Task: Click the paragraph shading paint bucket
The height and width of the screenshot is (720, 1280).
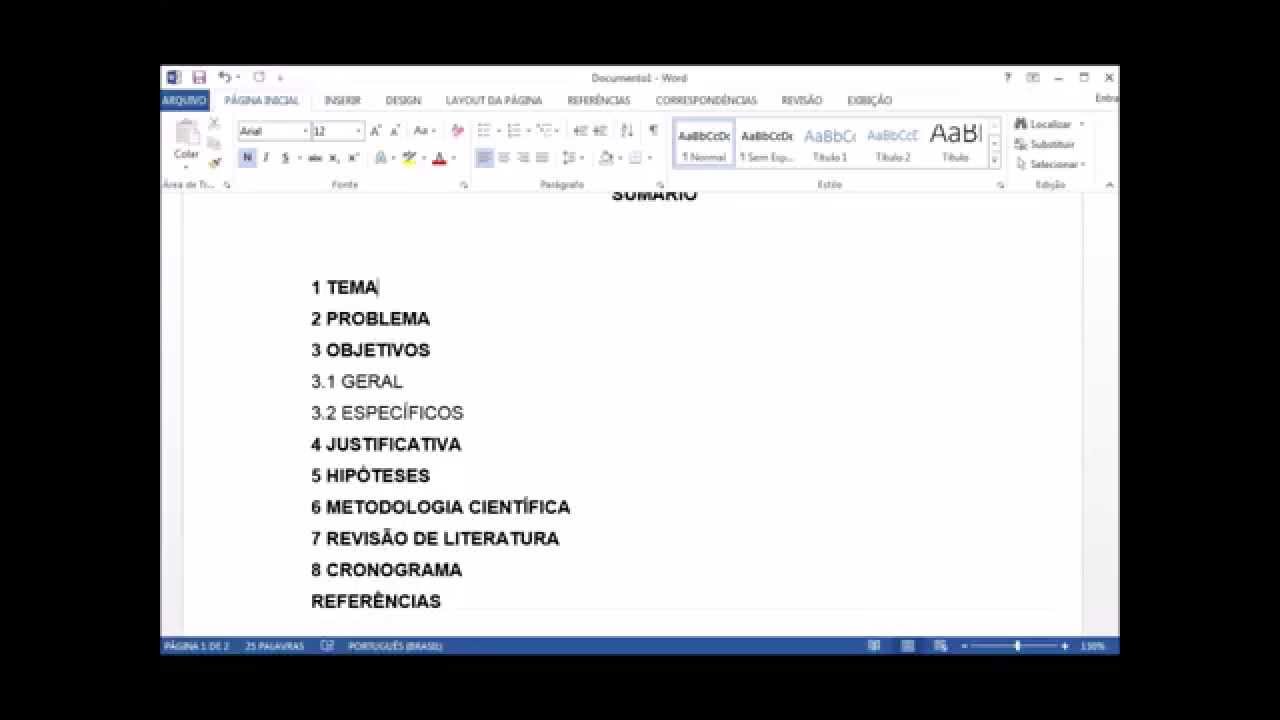Action: [x=606, y=158]
